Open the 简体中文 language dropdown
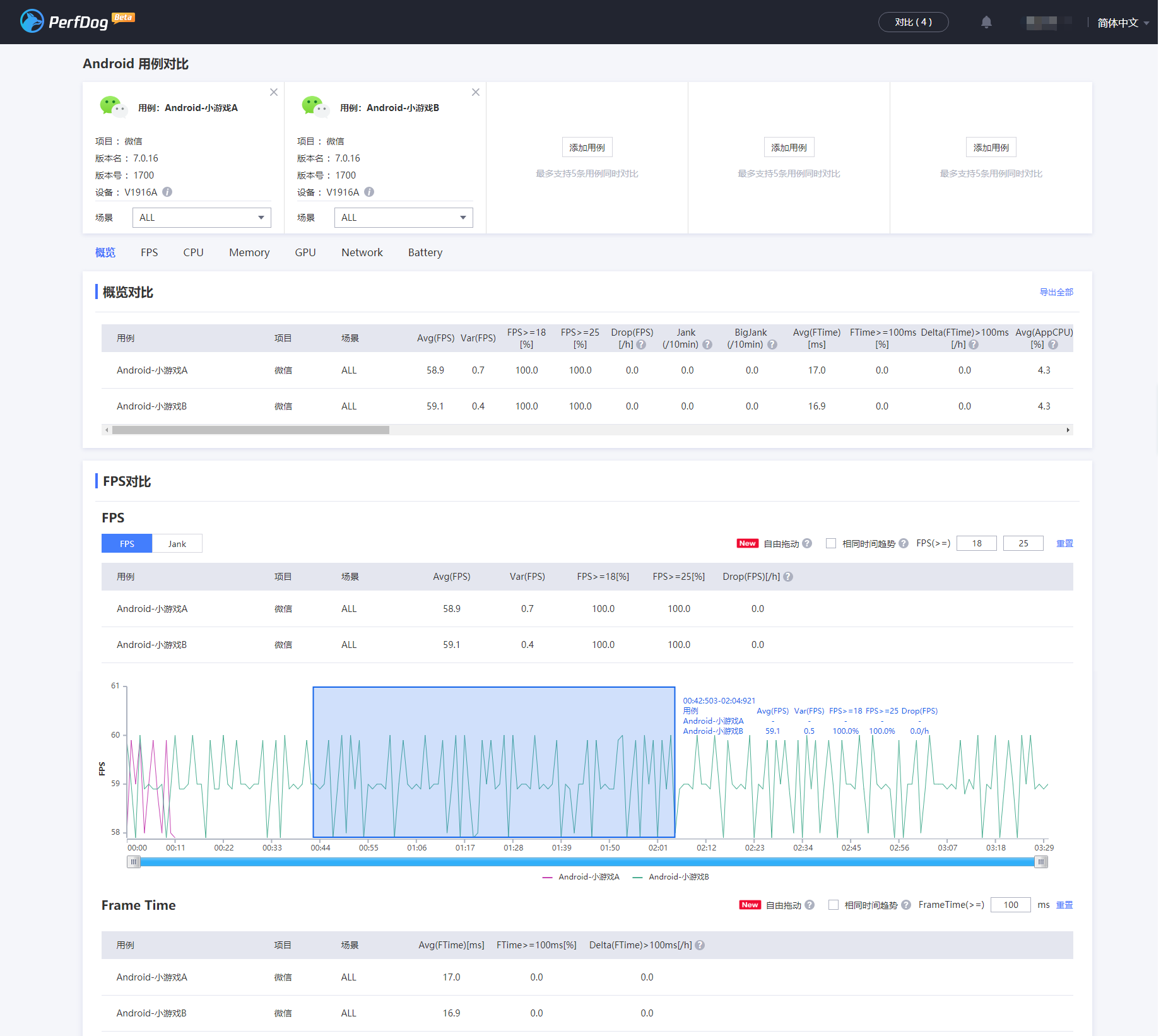1161x1036 pixels. (x=1123, y=23)
